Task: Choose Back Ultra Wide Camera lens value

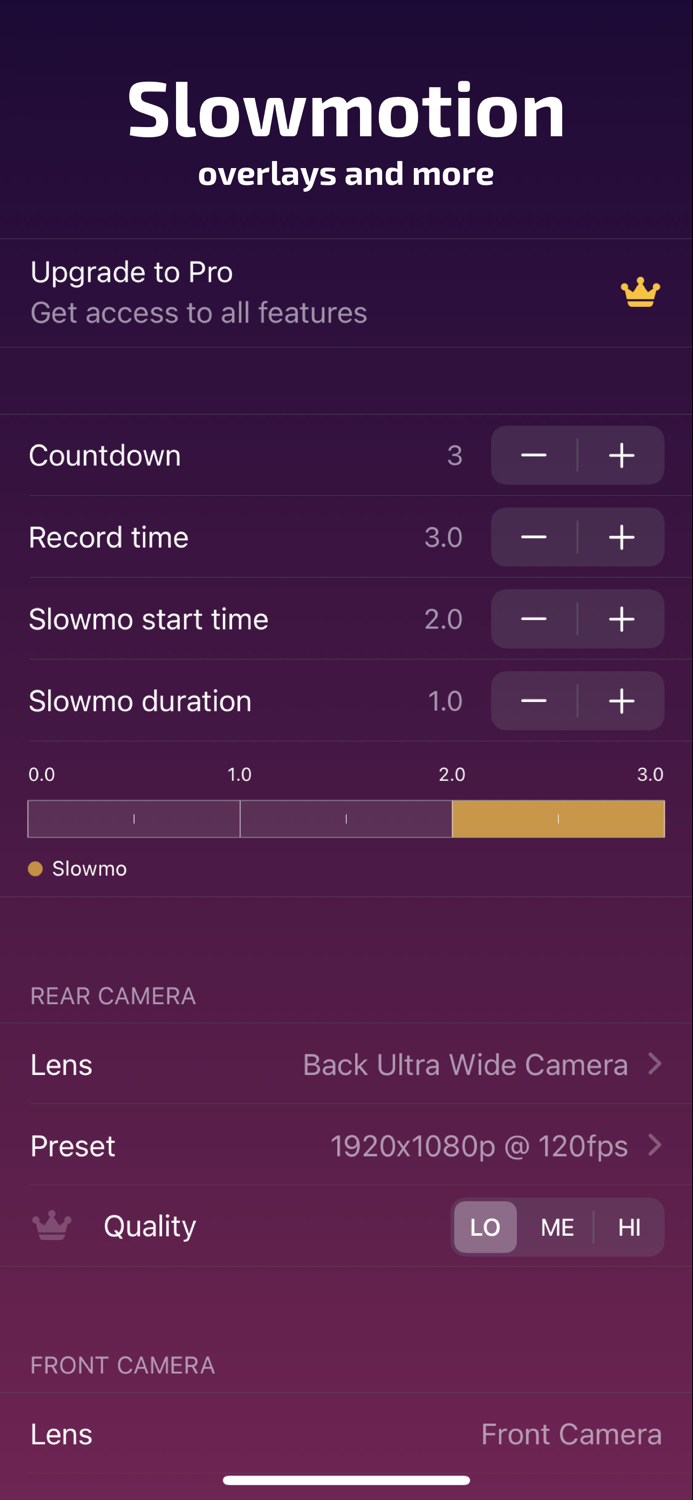Action: [x=465, y=1065]
